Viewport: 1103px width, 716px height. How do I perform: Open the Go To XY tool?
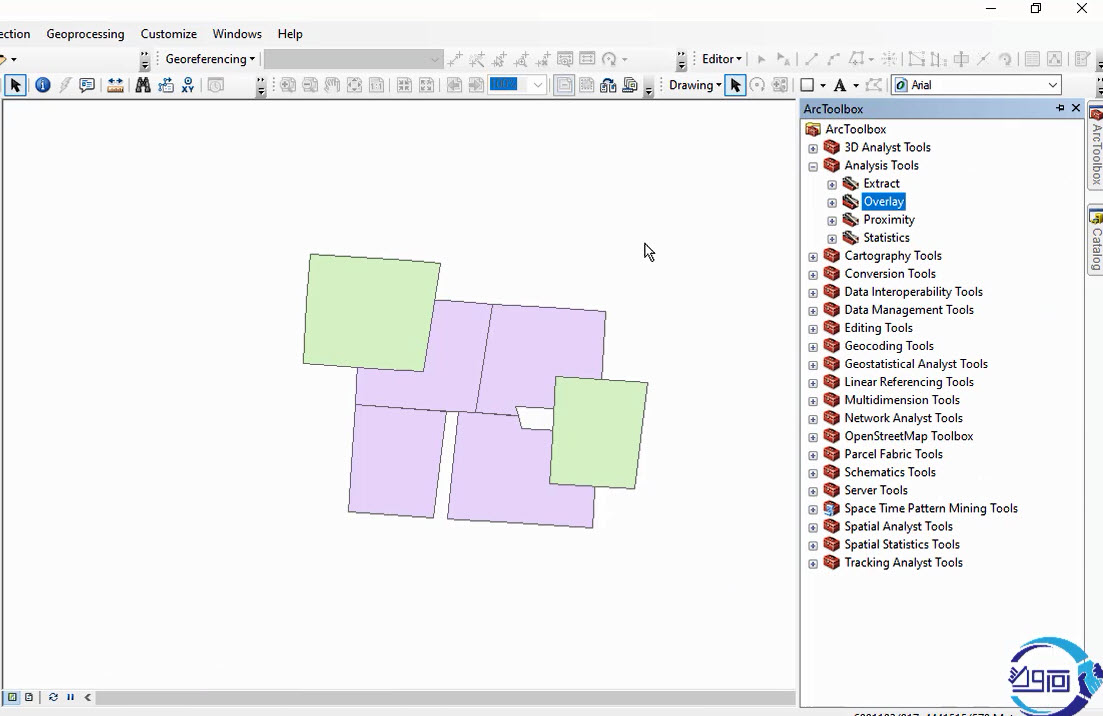tap(187, 86)
